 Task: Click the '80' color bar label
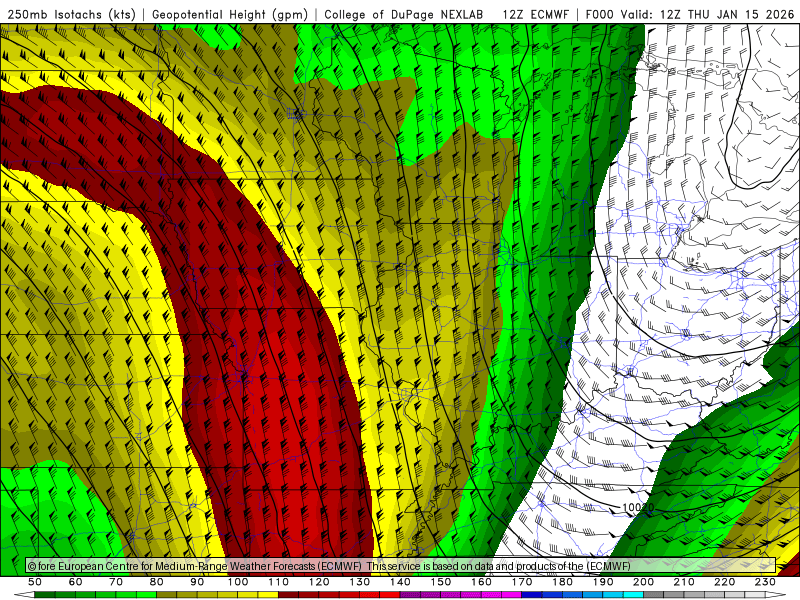point(157,582)
